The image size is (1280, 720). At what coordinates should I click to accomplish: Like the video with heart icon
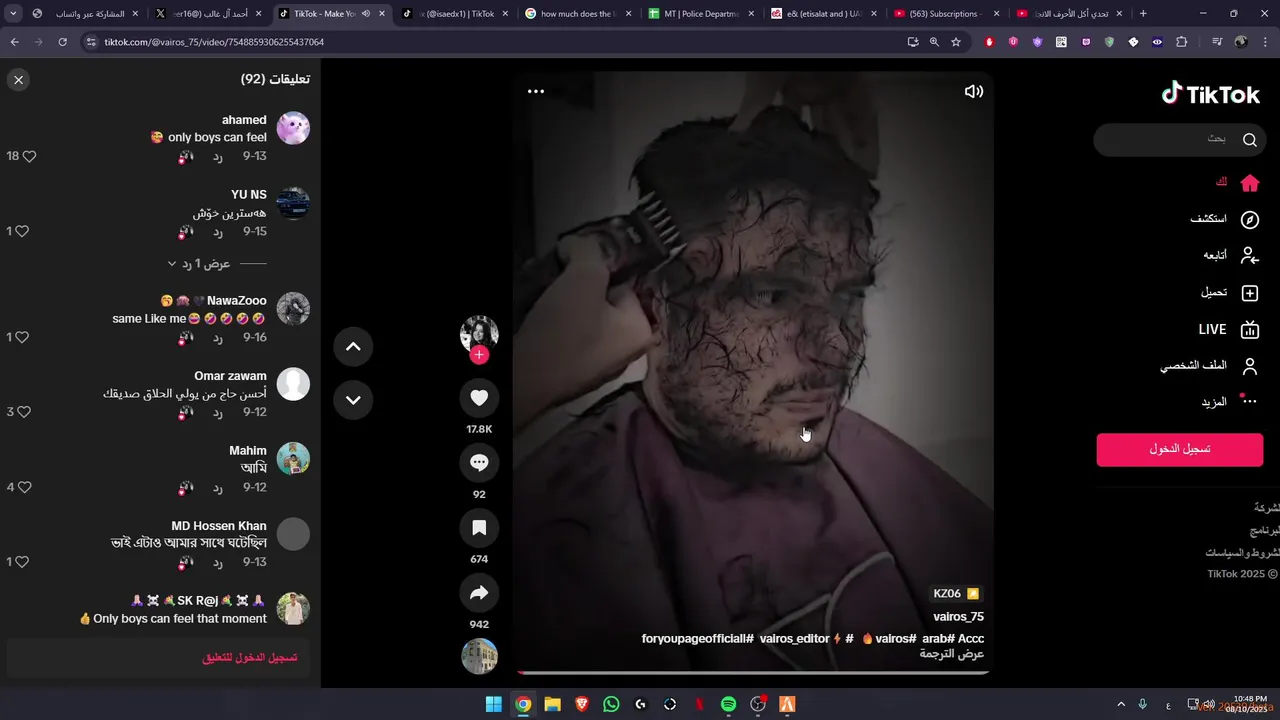(x=479, y=398)
